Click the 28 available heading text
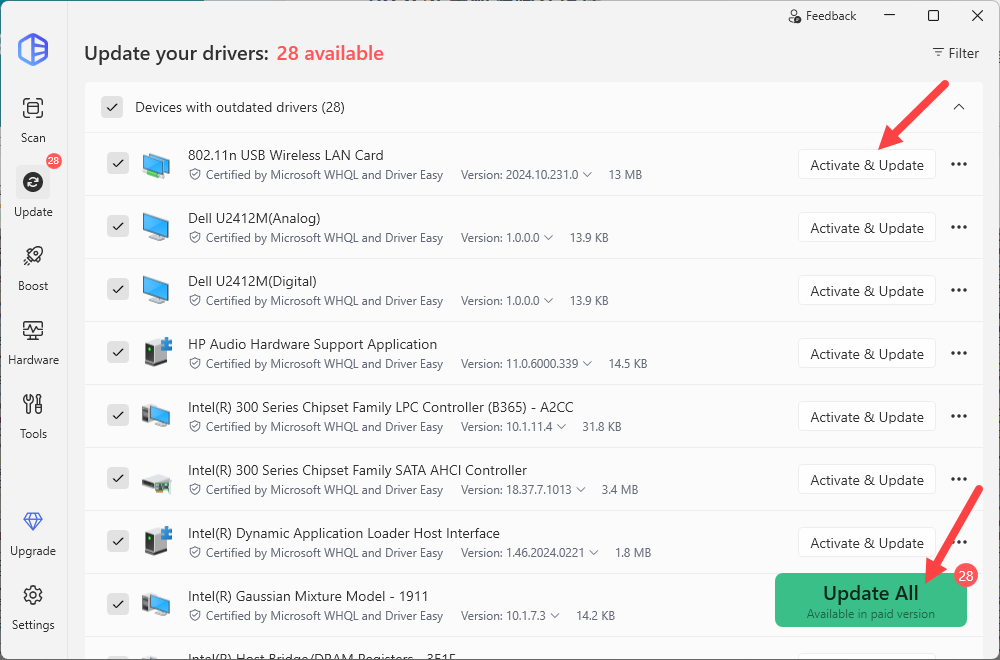 tap(330, 53)
